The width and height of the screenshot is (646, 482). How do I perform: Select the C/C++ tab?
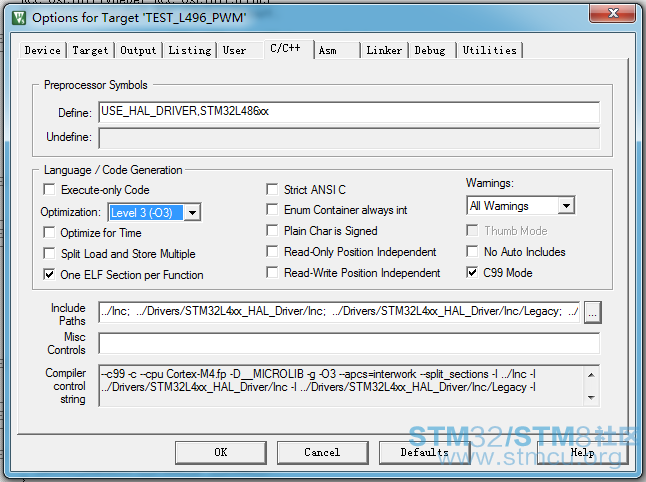pos(288,49)
